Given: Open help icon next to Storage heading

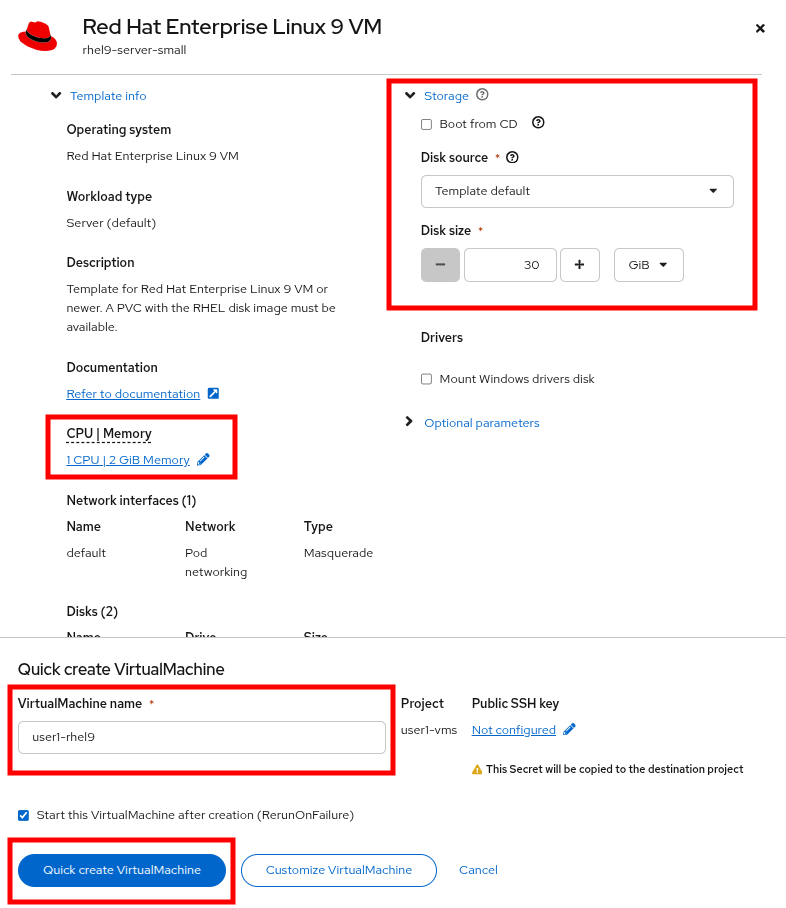Looking at the screenshot, I should [x=482, y=95].
